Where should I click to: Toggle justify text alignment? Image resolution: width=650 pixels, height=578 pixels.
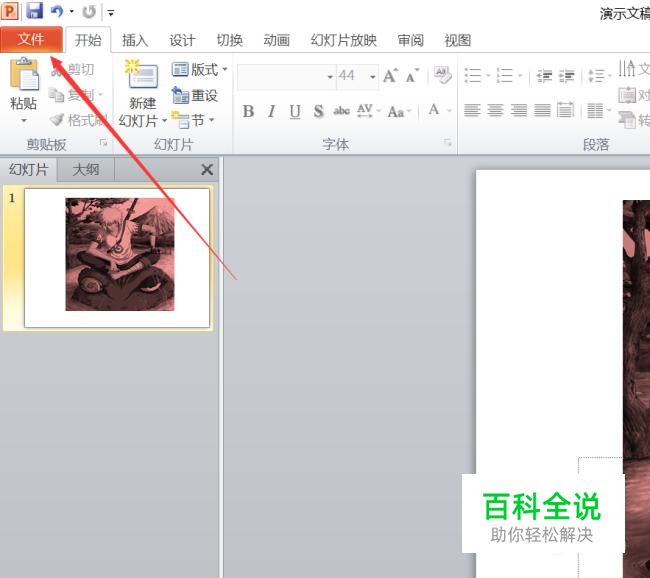click(542, 111)
